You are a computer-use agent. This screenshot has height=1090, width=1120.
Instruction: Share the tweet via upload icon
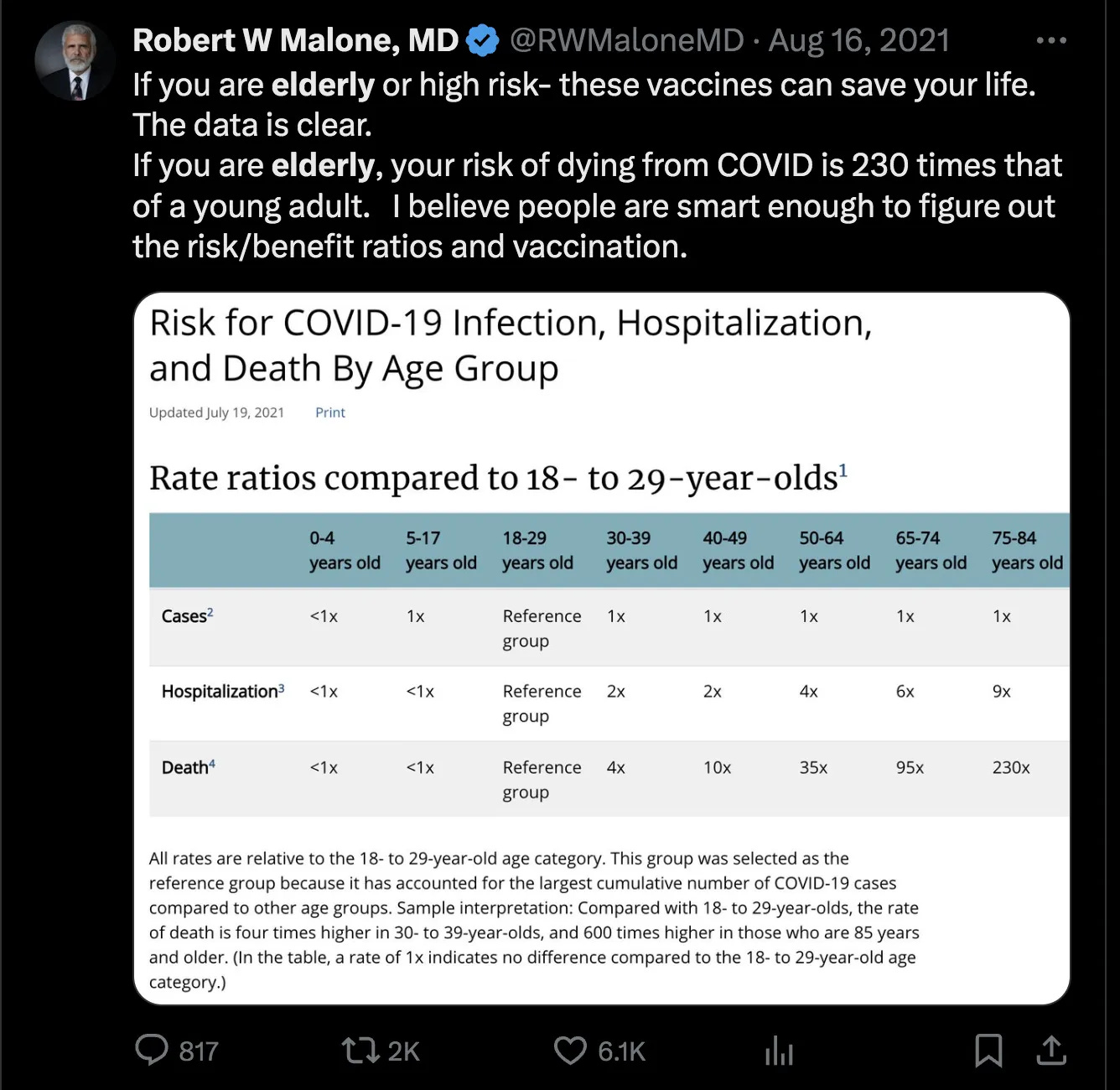[x=1051, y=1050]
